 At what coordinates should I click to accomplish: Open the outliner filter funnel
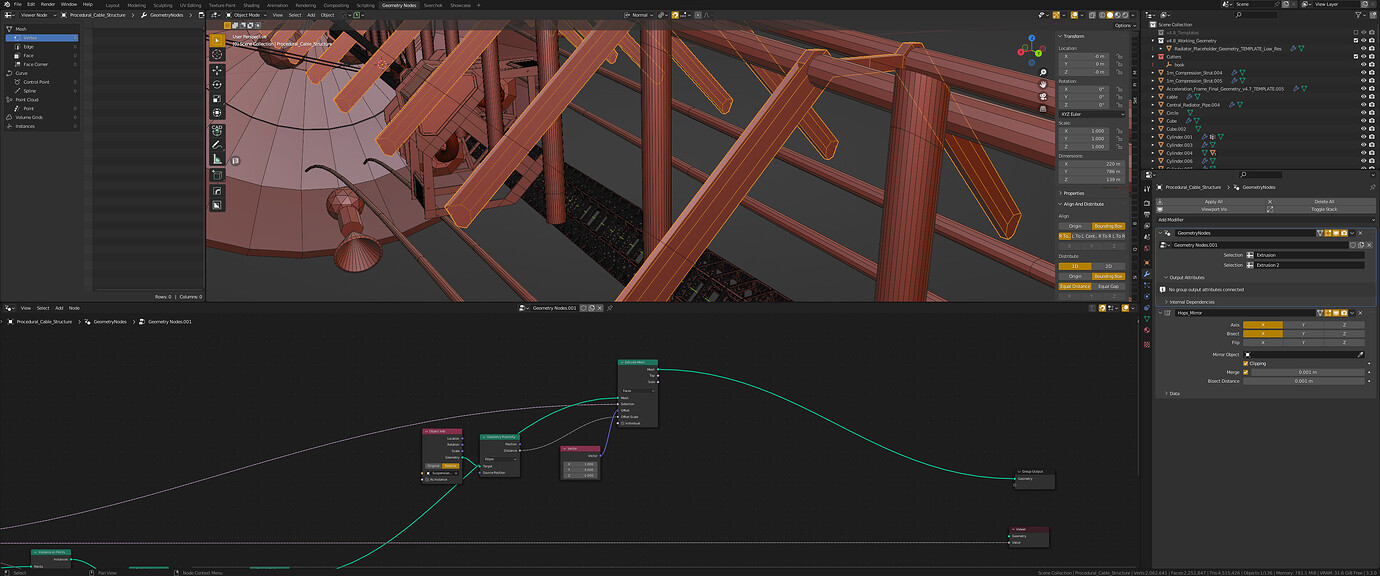click(1358, 15)
